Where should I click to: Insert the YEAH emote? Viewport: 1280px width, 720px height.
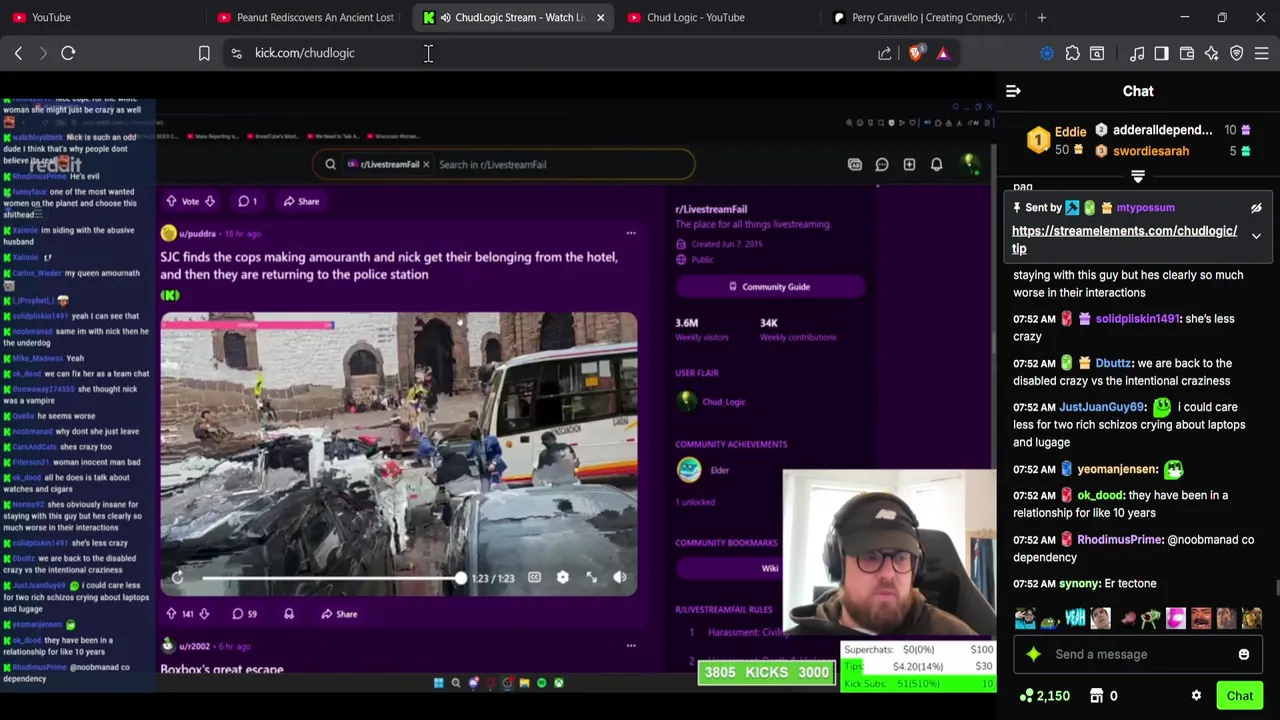coord(1075,618)
